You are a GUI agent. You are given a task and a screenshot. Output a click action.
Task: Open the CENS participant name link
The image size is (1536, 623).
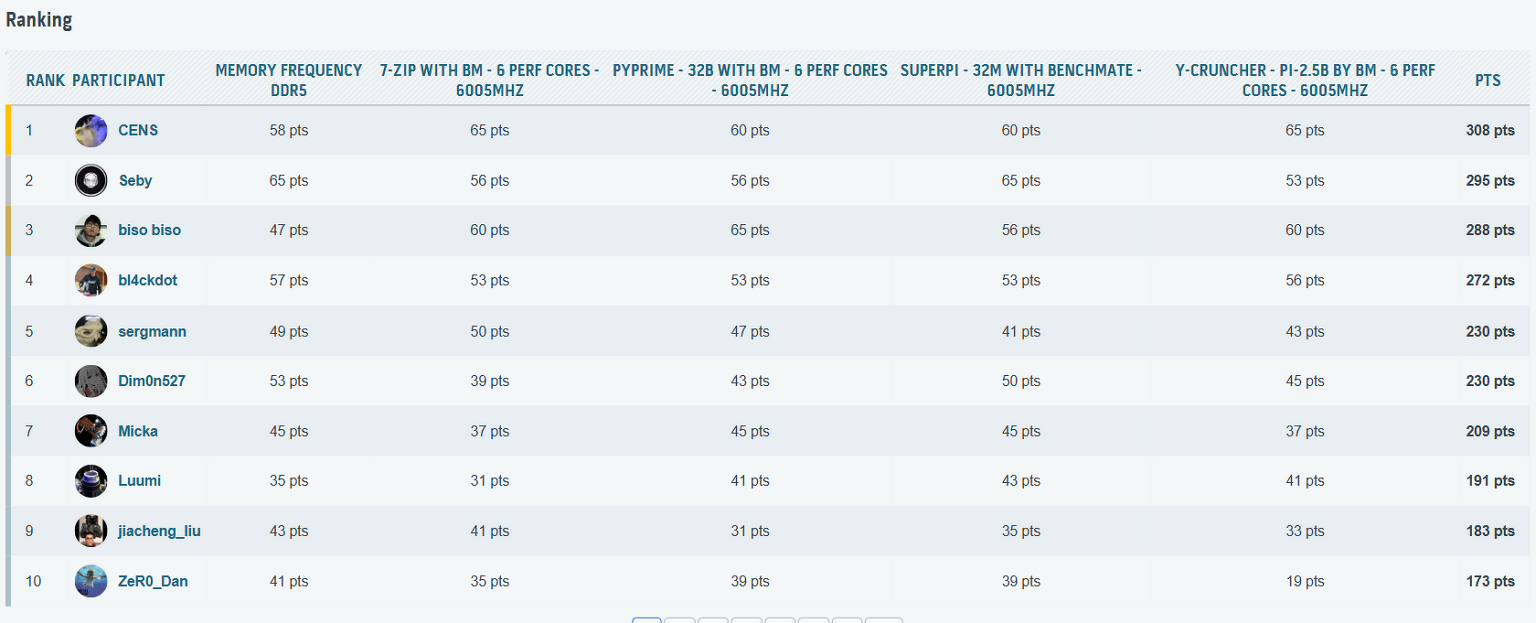tap(138, 131)
